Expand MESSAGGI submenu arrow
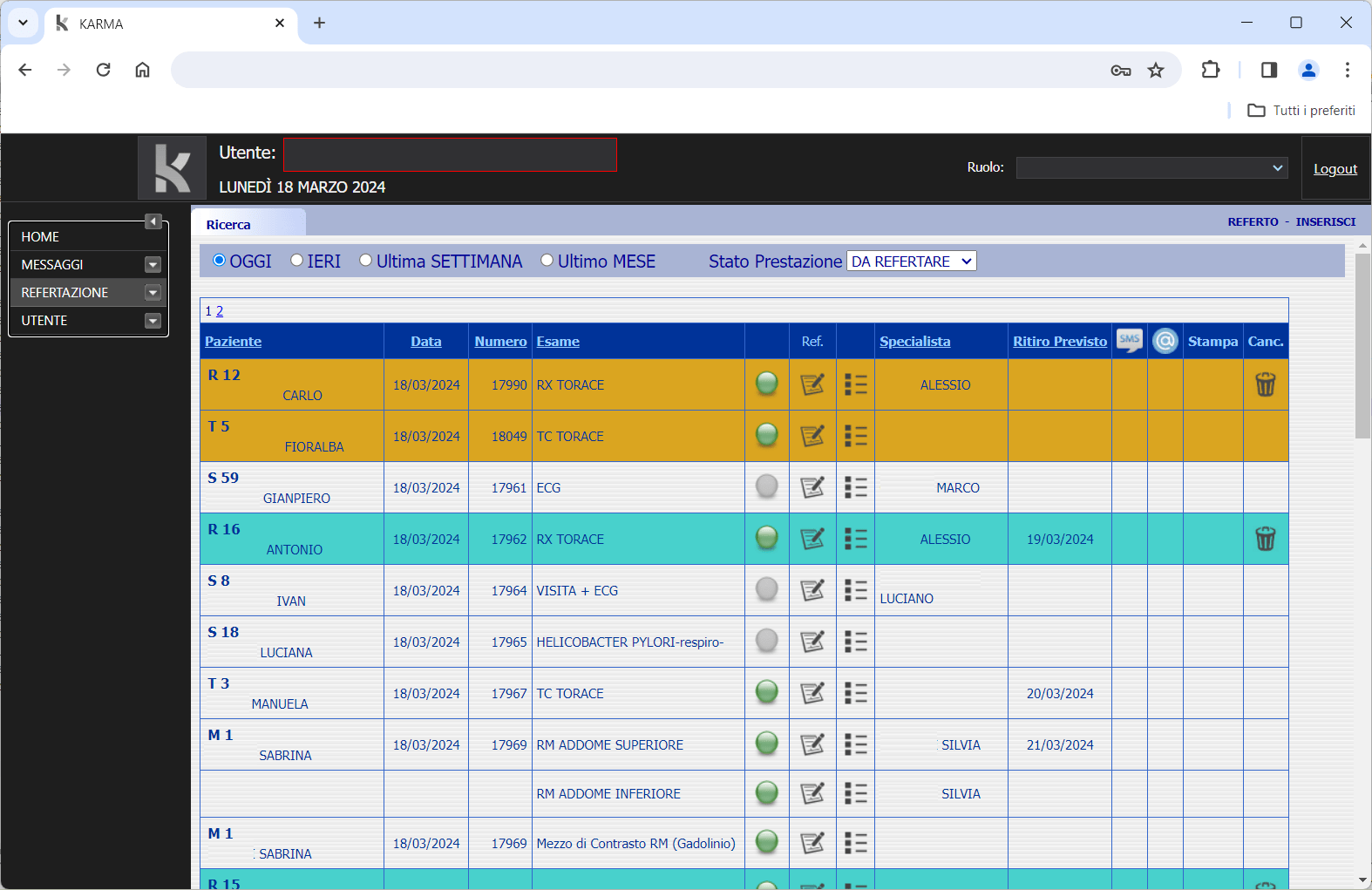Viewport: 1372px width, 890px height. tap(153, 265)
